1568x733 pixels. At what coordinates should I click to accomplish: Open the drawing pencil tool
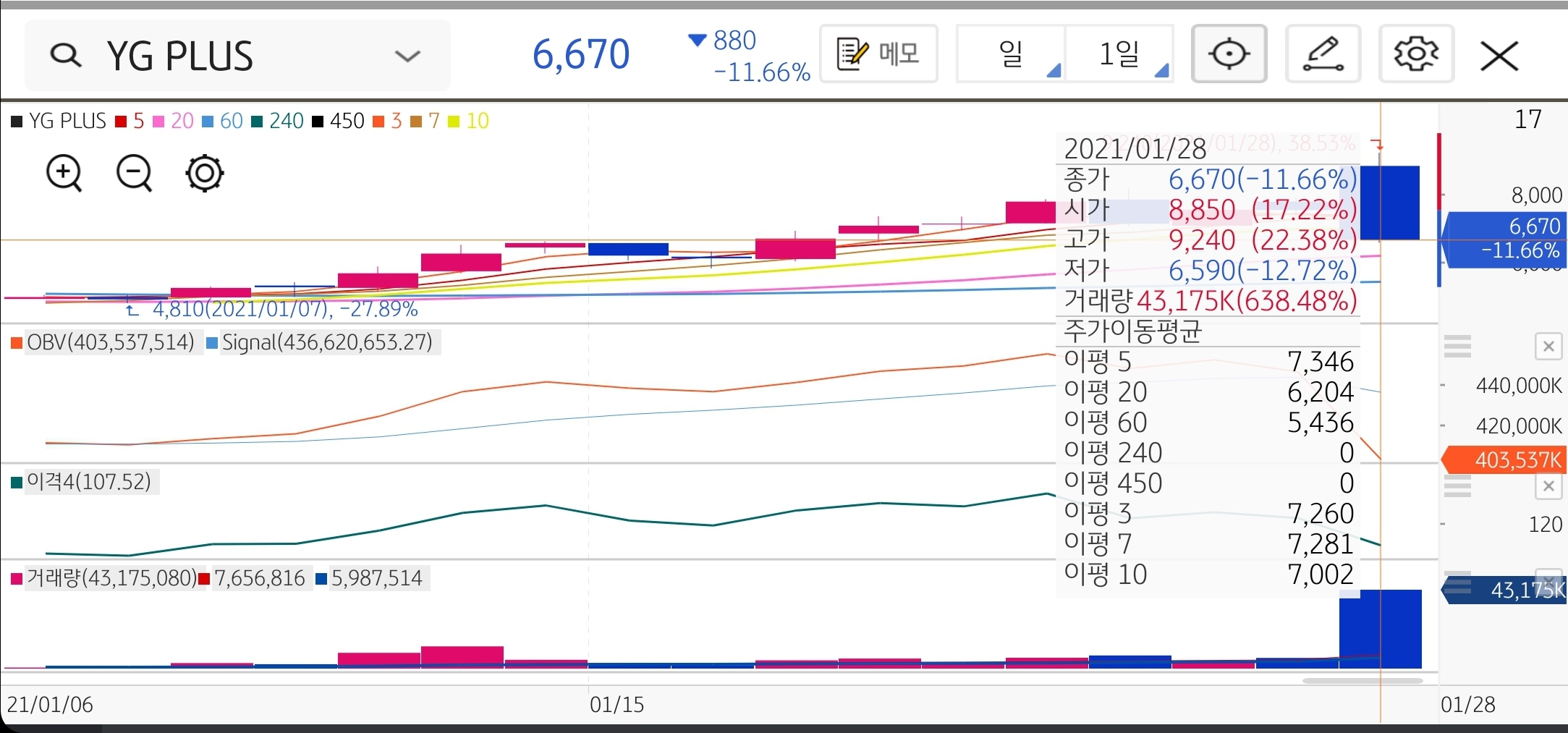[1323, 54]
